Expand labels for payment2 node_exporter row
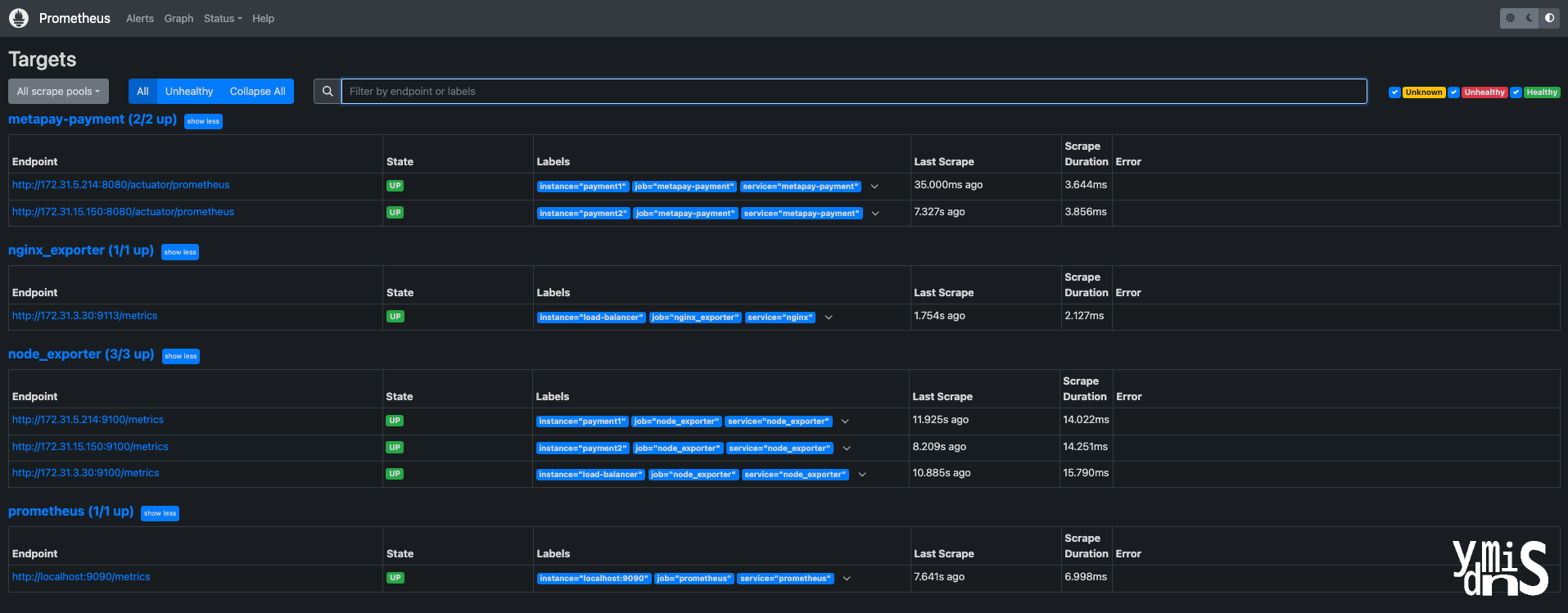 [847, 448]
